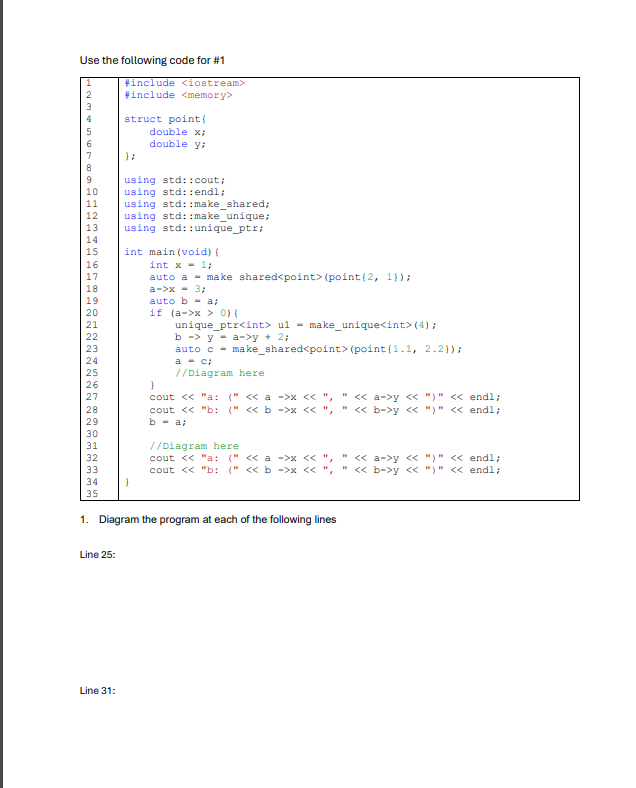The width and height of the screenshot is (636, 788).
Task: Click the cout "b:" statement on line 33
Action: pos(325,470)
